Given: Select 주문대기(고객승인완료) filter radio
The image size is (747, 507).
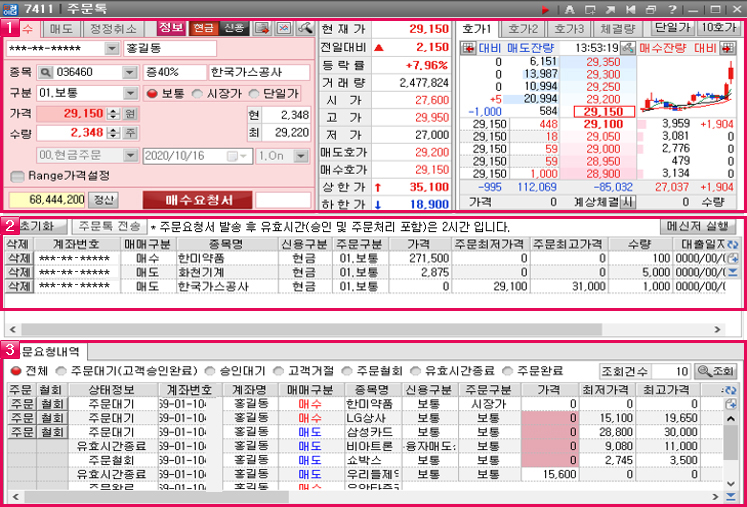Looking at the screenshot, I should (61, 371).
